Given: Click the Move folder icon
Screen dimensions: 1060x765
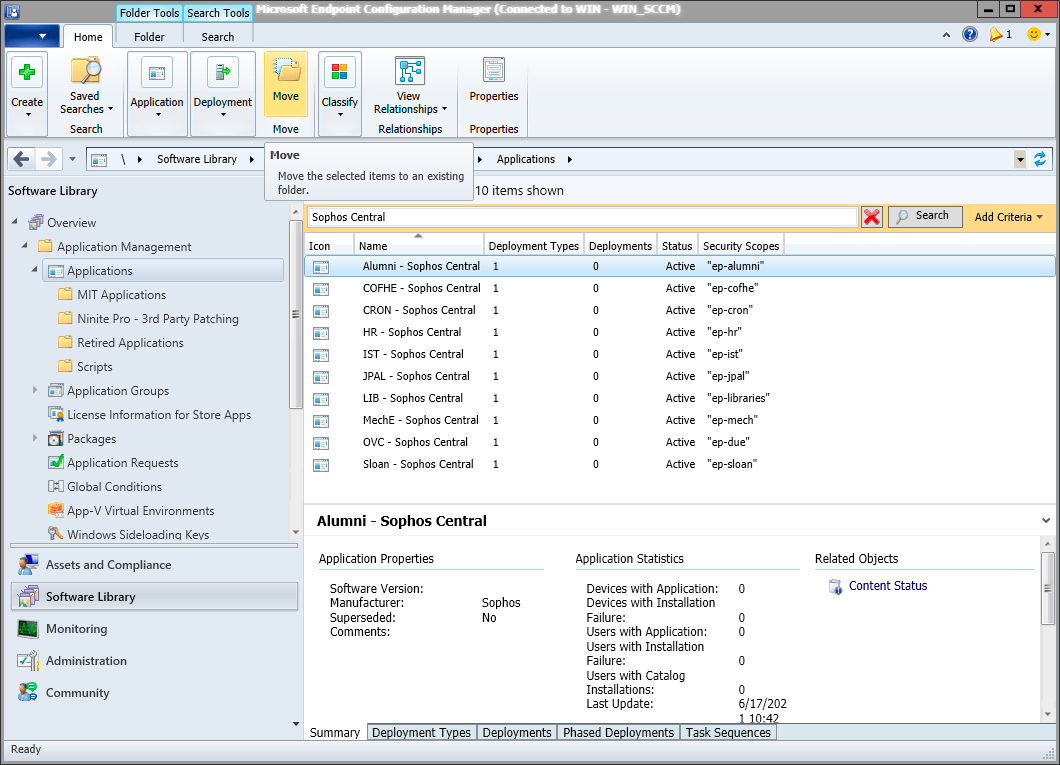Looking at the screenshot, I should tap(286, 70).
